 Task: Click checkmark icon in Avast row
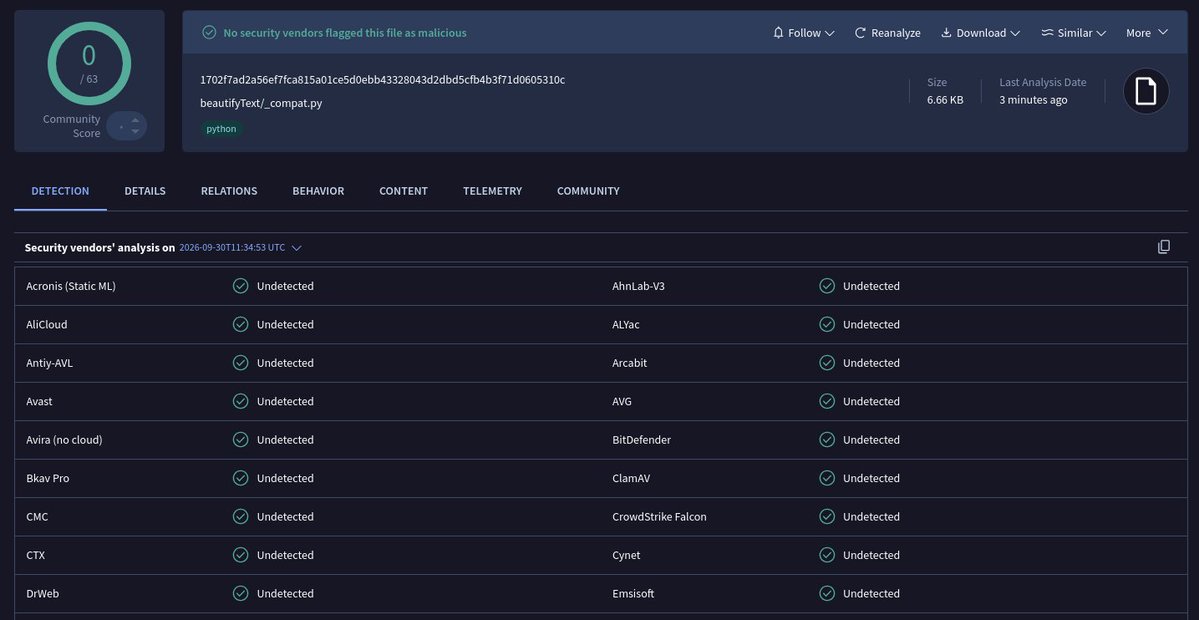pyautogui.click(x=240, y=401)
